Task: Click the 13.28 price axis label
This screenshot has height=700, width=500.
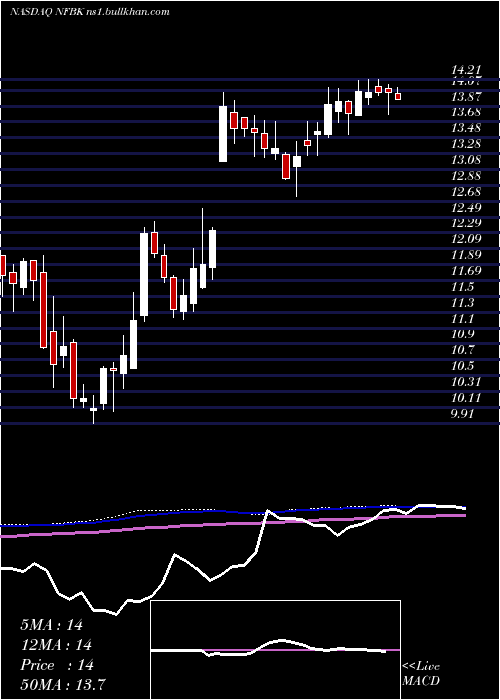Action: click(x=466, y=144)
